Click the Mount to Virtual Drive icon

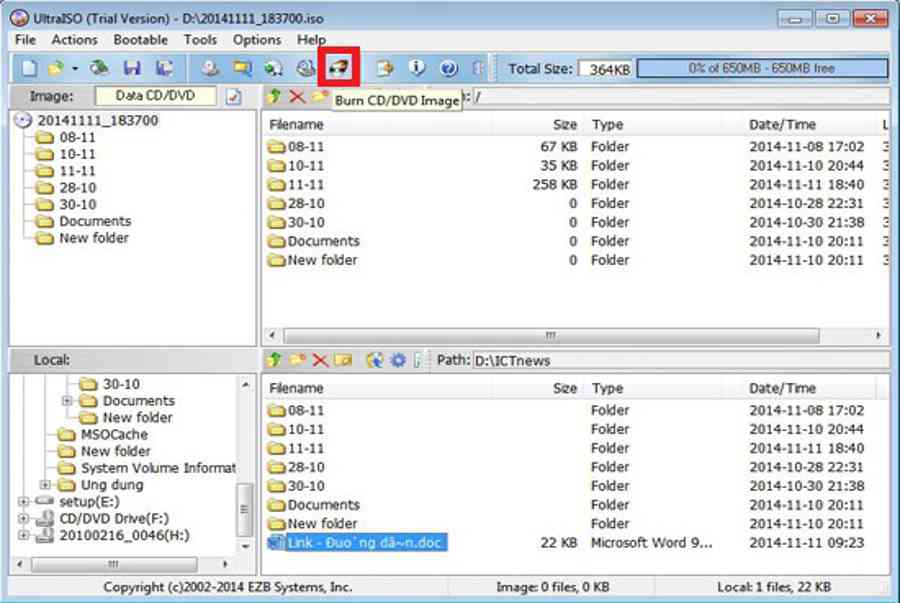(305, 68)
